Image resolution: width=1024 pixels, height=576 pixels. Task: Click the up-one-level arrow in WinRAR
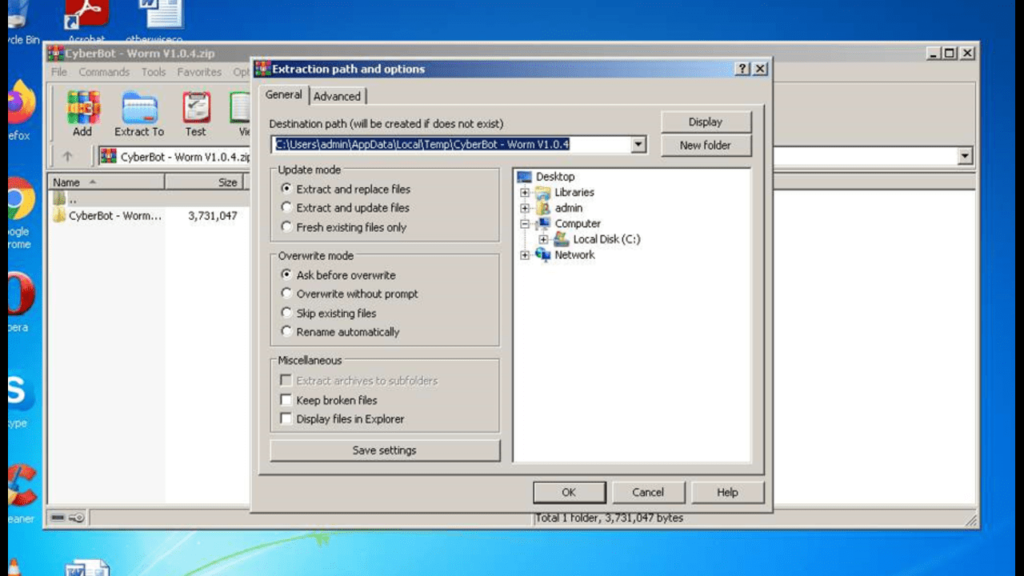(x=67, y=156)
